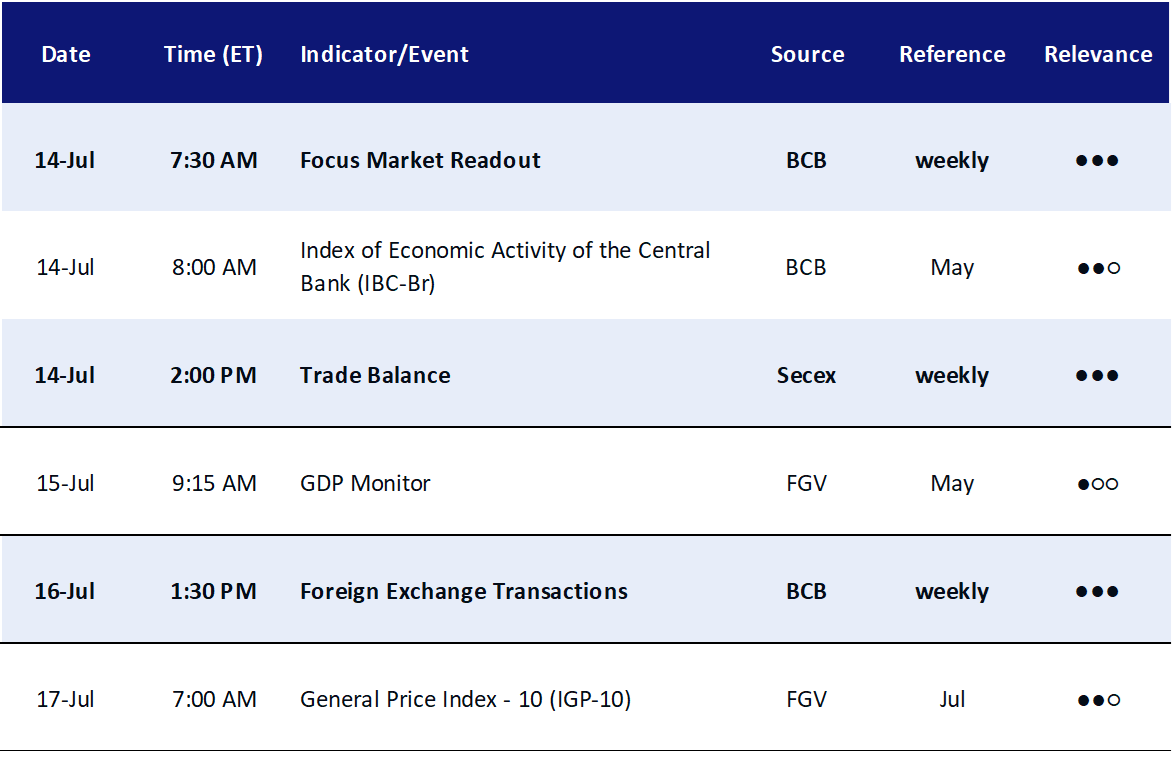Screen dimensions: 1172x759
Task: Click the Reference column header
Action: 952,54
